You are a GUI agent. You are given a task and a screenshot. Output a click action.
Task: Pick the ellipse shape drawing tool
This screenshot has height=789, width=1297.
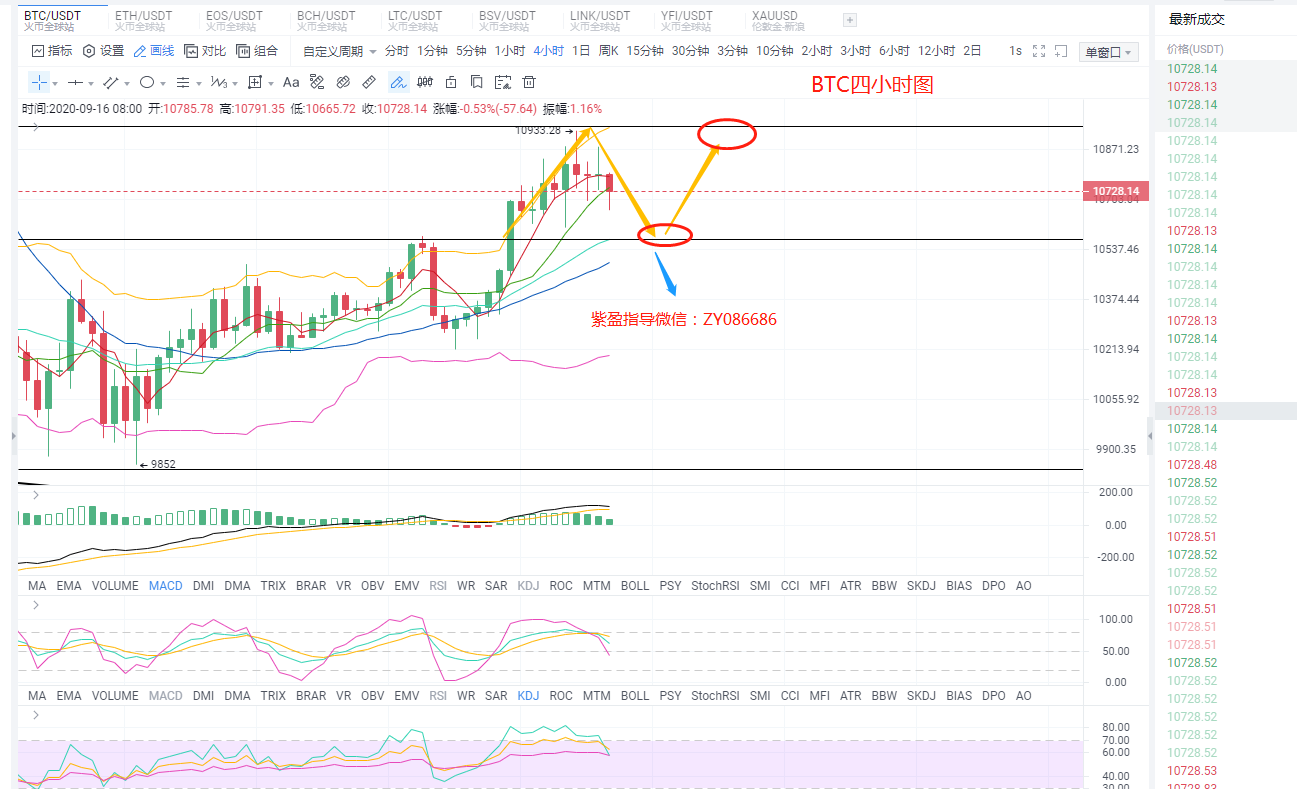pos(147,82)
